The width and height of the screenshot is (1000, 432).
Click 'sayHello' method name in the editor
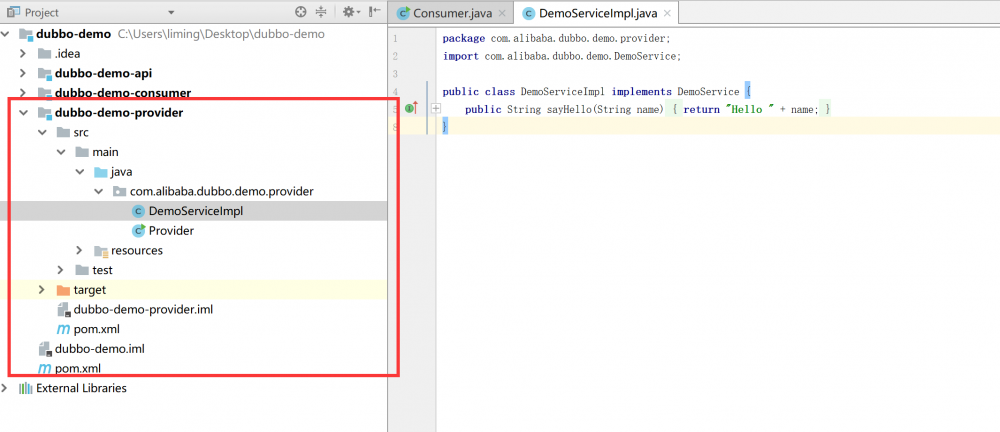pyautogui.click(x=570, y=110)
